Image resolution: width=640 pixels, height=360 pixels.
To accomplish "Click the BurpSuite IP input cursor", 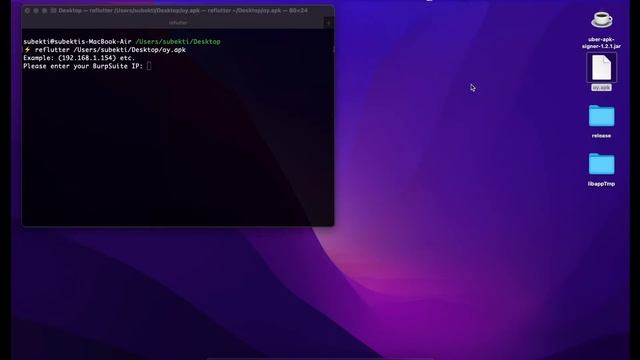I will (149, 66).
